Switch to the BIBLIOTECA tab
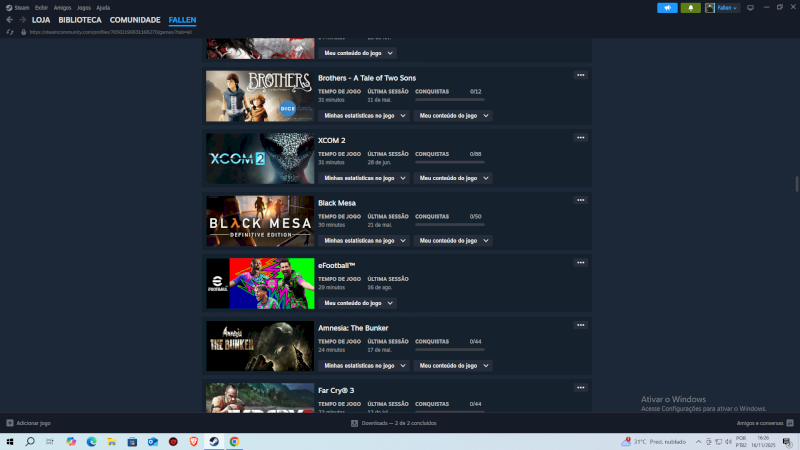 click(80, 20)
